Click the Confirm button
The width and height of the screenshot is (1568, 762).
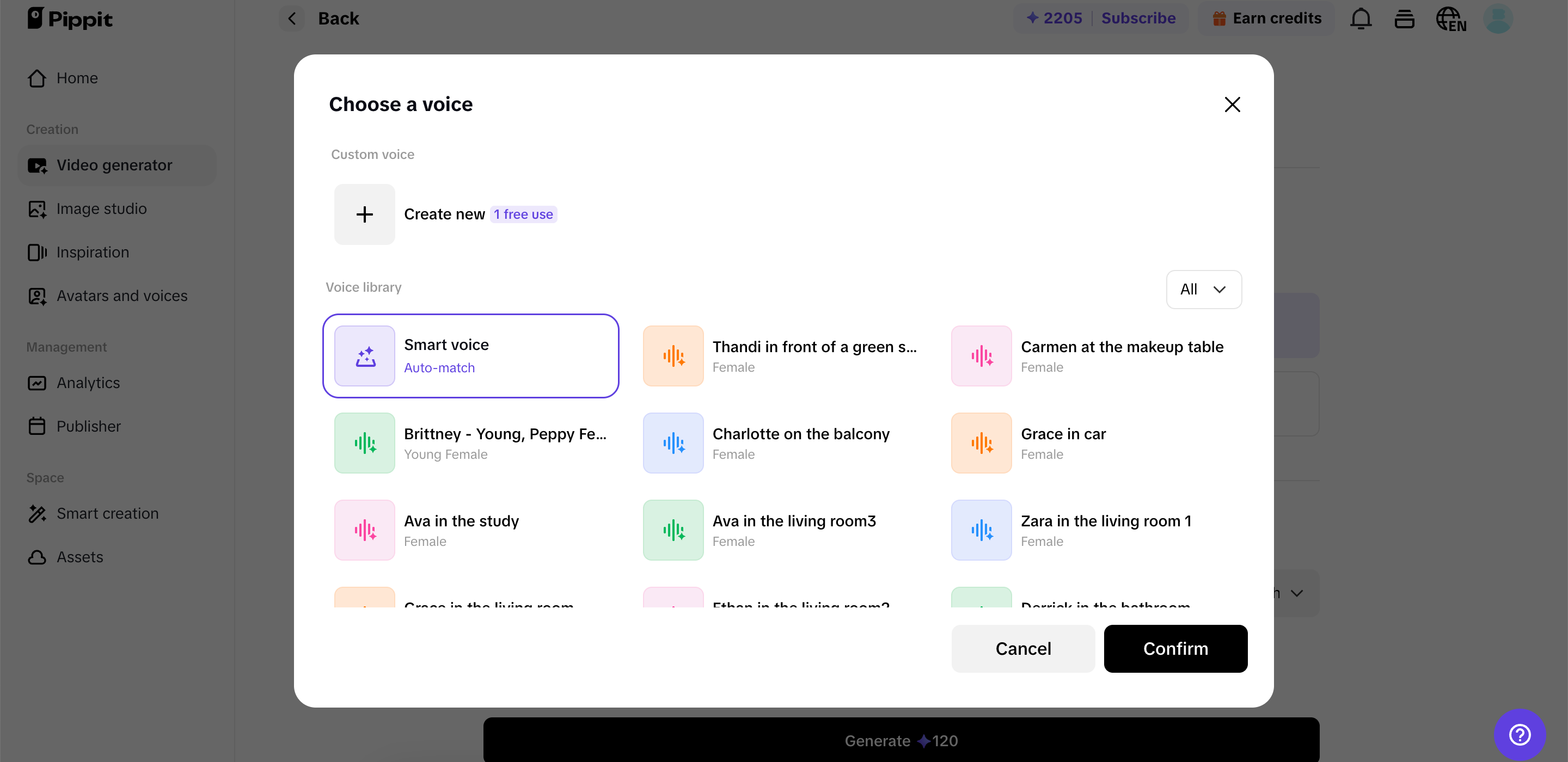click(1175, 648)
